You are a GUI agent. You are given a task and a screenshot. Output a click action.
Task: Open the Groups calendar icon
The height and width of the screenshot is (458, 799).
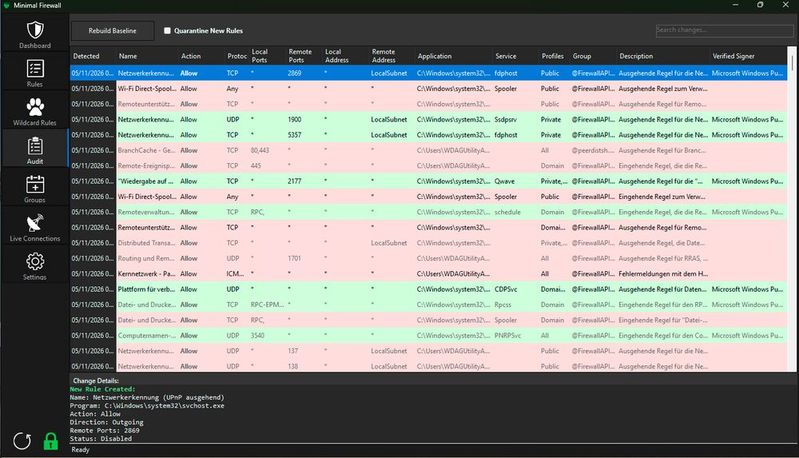tap(35, 184)
